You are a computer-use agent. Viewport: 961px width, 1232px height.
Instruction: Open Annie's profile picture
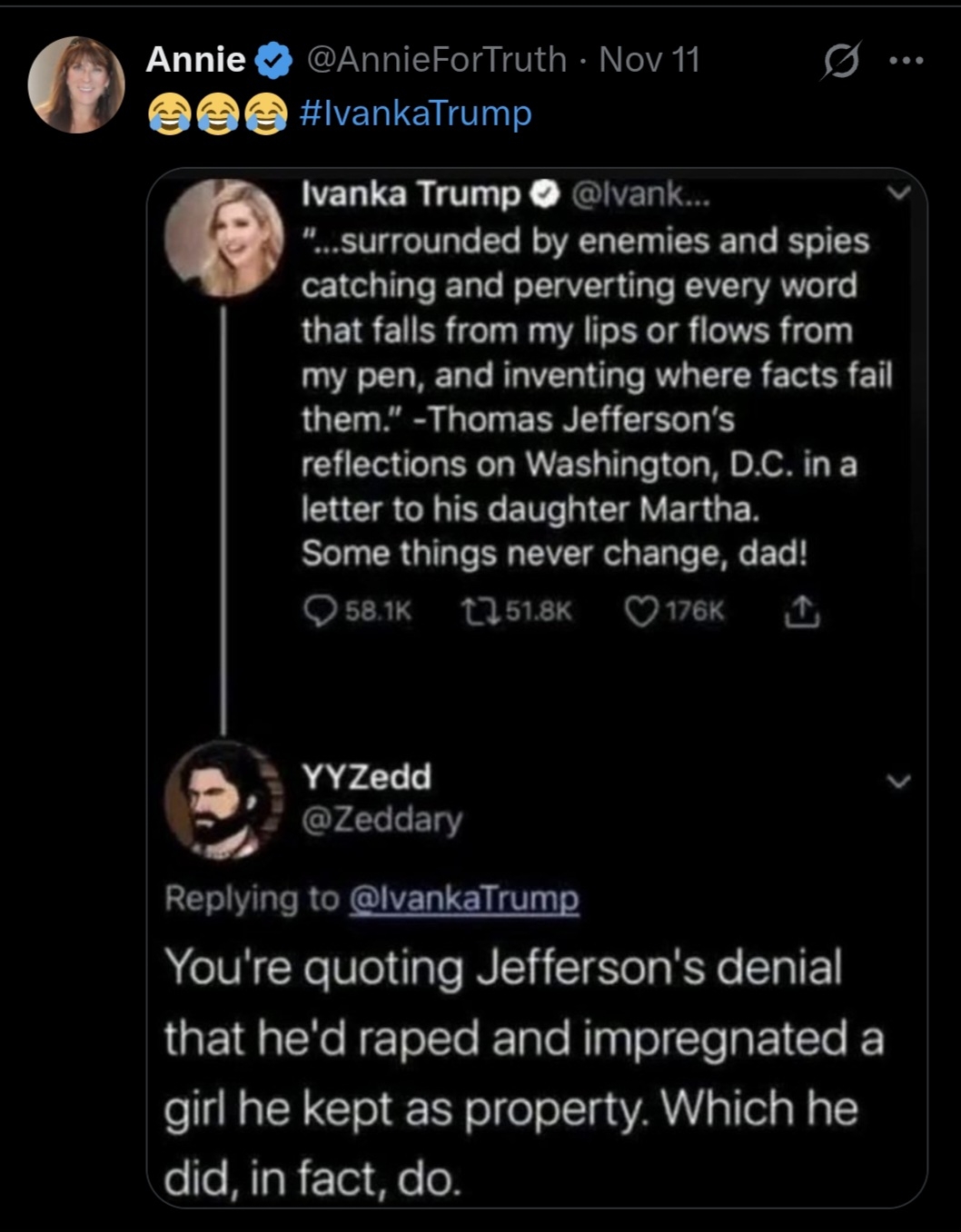[x=76, y=84]
